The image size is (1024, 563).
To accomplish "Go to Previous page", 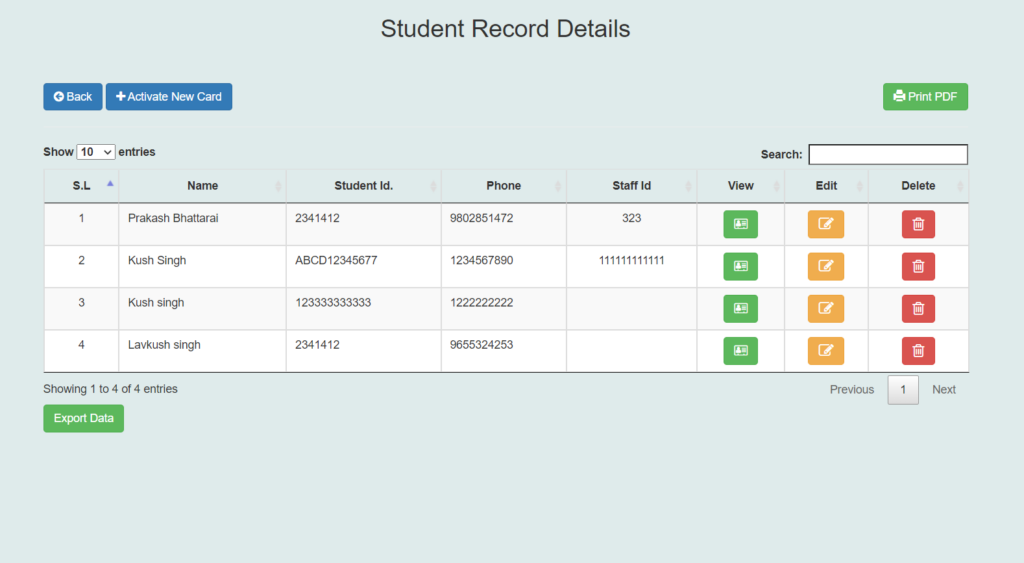I will 852,390.
